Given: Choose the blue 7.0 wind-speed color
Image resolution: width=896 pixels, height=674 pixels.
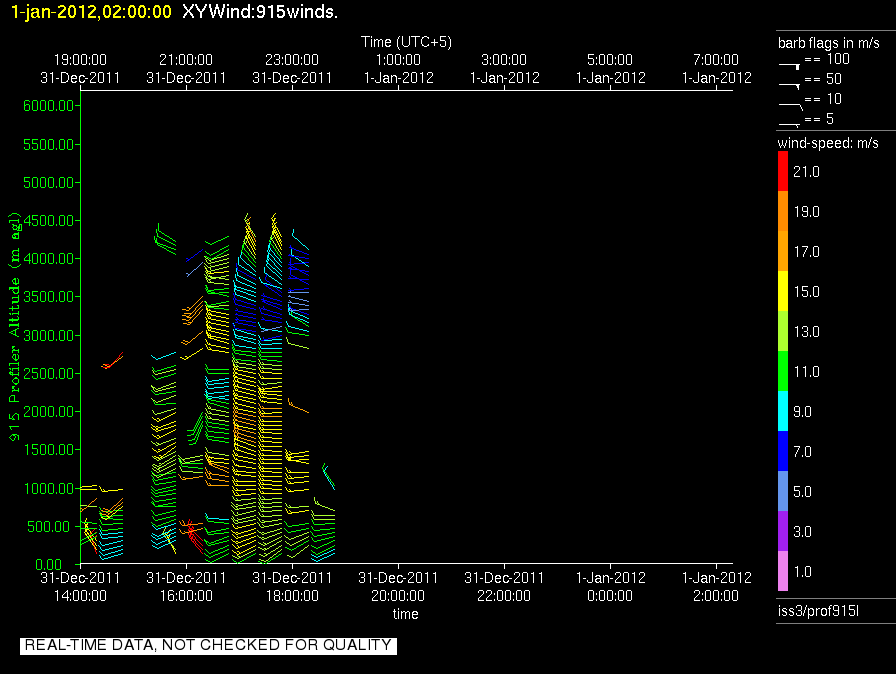Looking at the screenshot, I should [783, 451].
